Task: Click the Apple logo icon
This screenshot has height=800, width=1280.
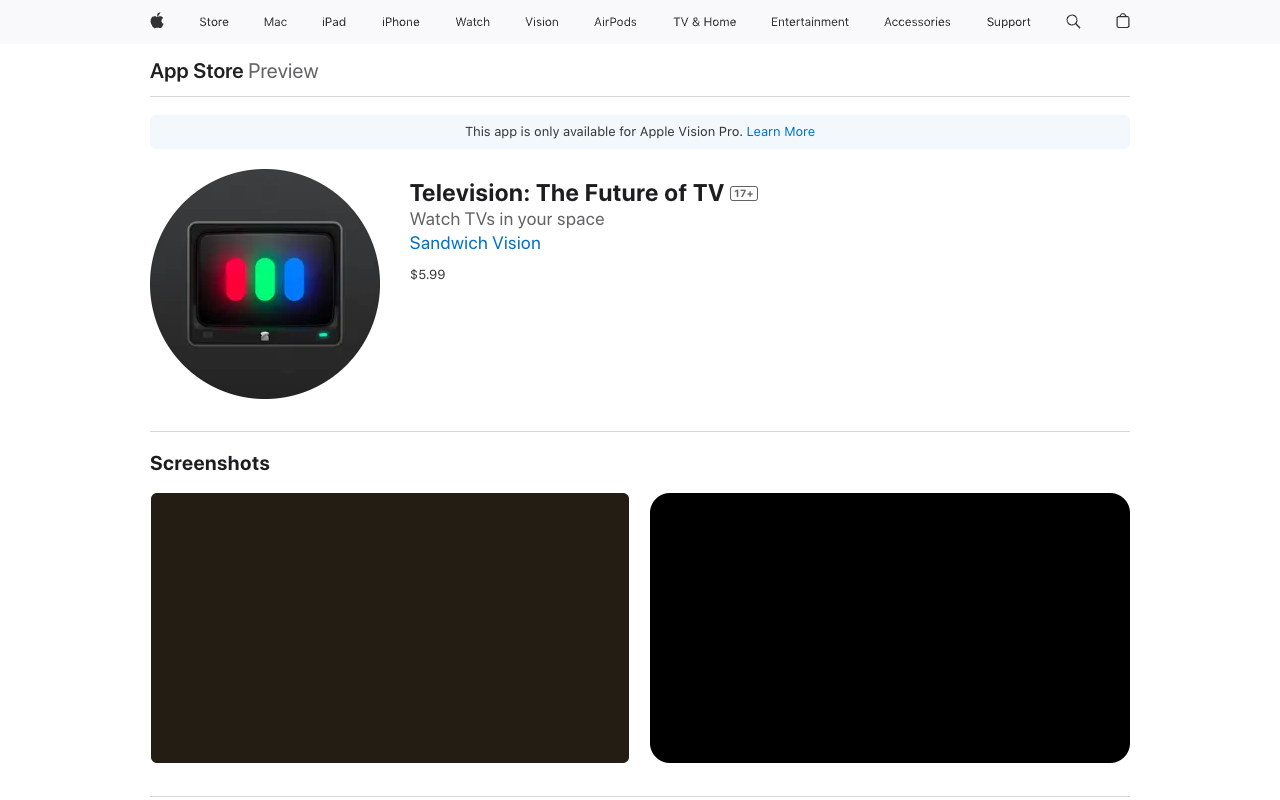Action: pos(157,21)
